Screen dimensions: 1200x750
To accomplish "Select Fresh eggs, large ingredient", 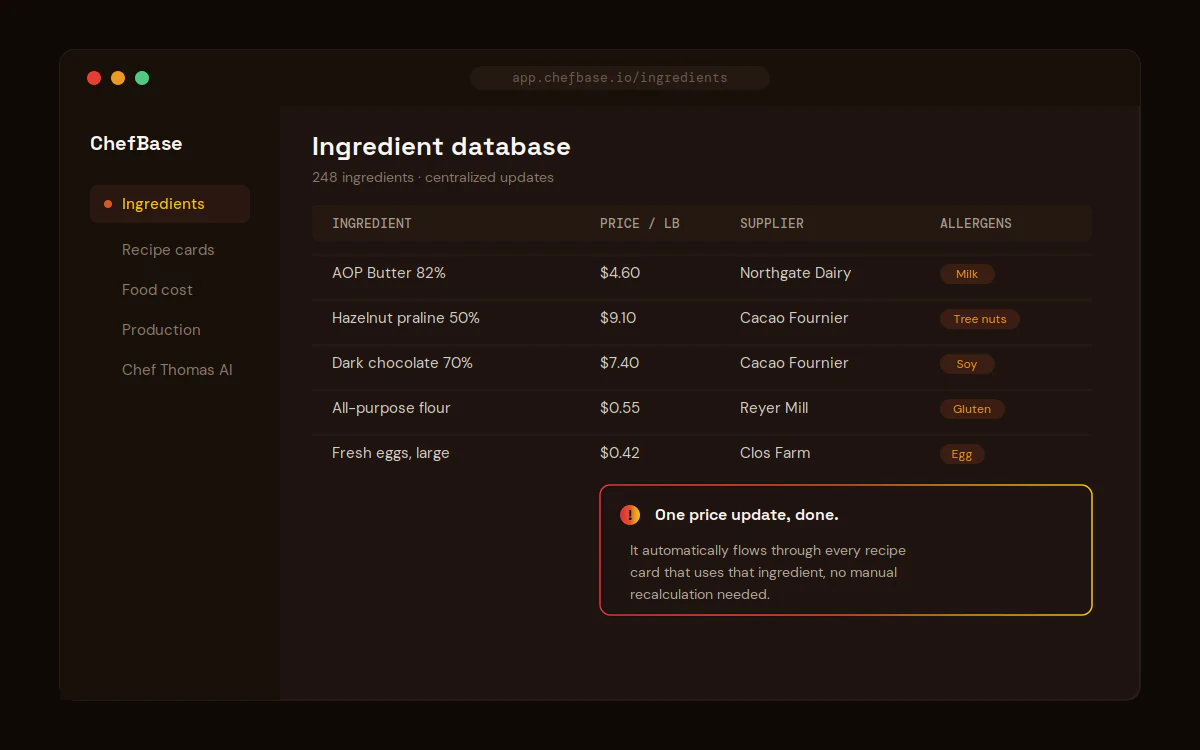I will (391, 453).
